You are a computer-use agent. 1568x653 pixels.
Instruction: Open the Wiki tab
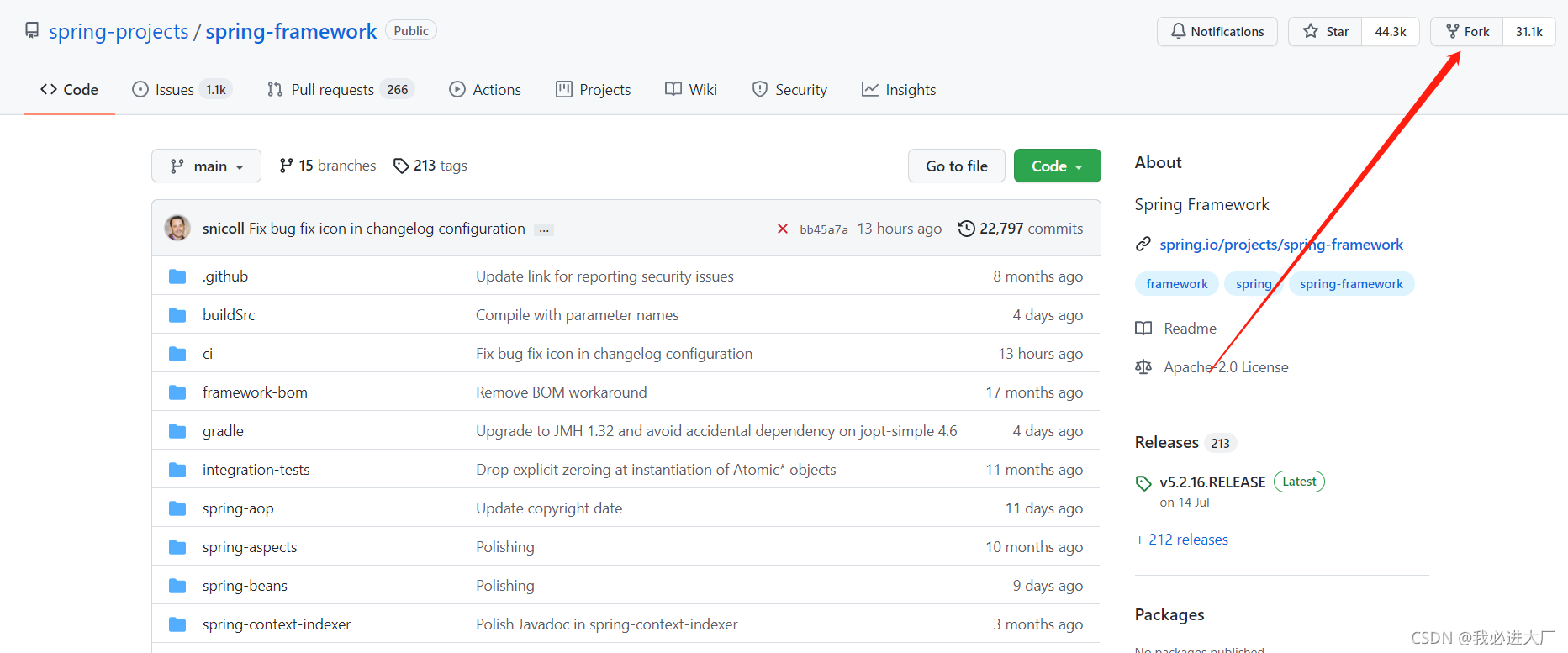[690, 89]
